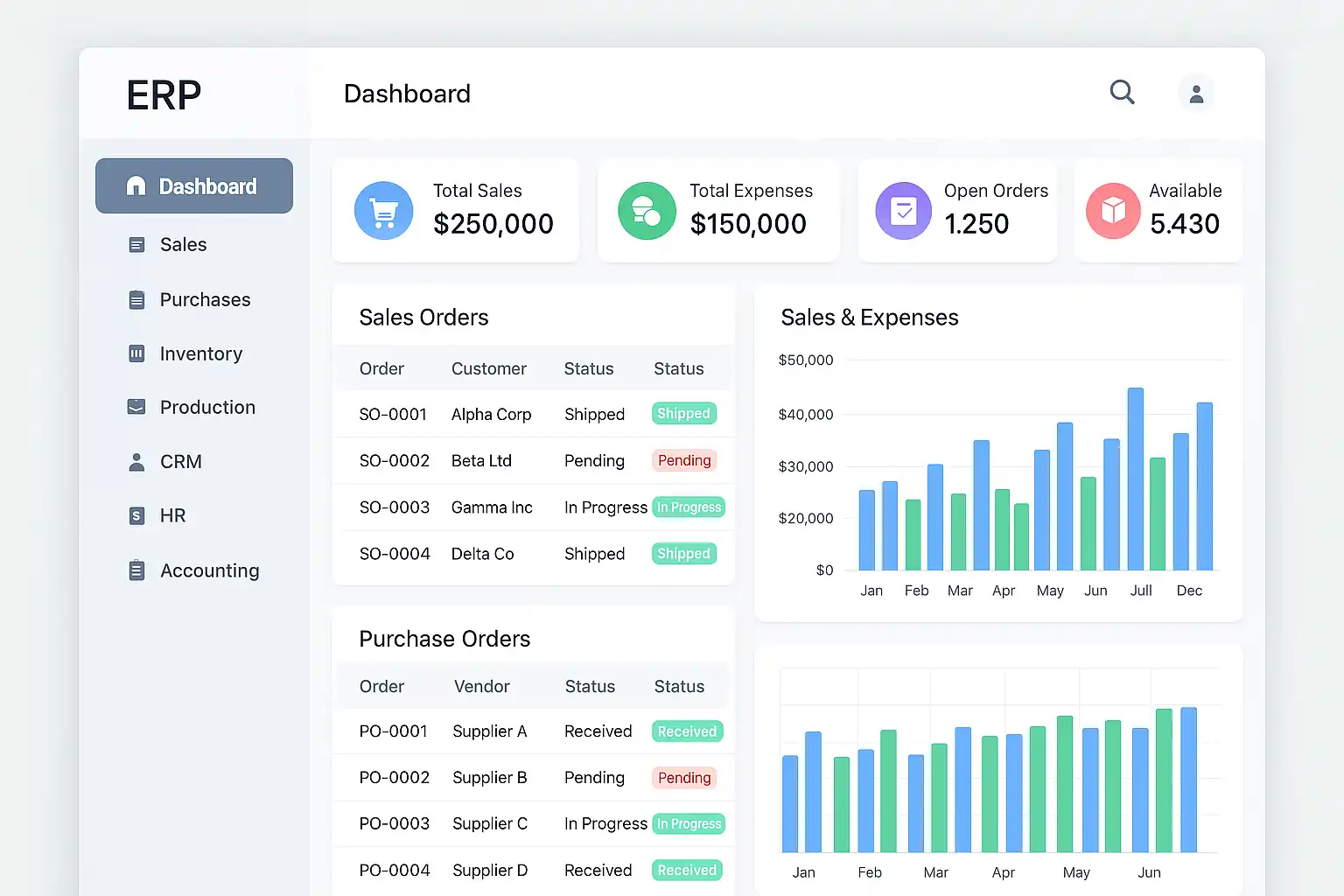This screenshot has width=1344, height=896.
Task: Open the Accounting section
Action: pos(209,571)
